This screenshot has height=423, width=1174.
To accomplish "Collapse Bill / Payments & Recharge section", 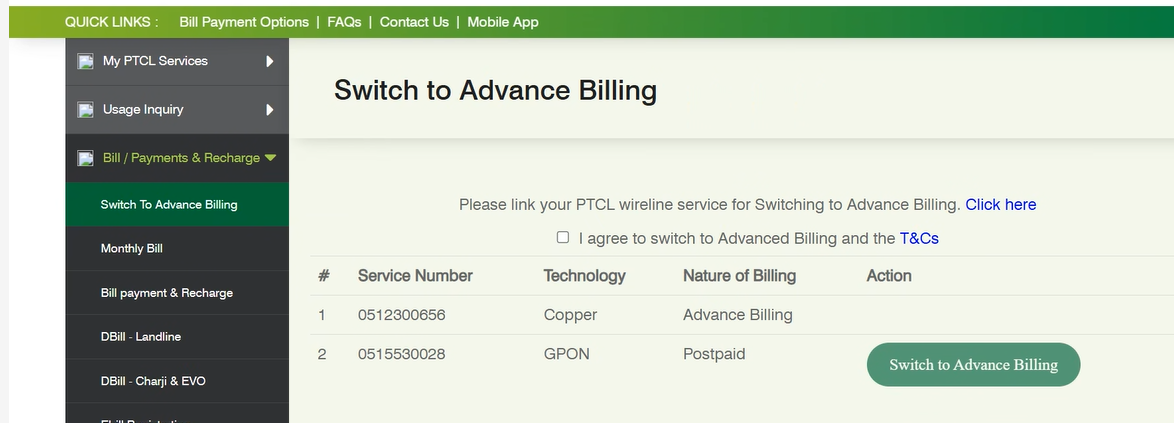I will (x=270, y=158).
